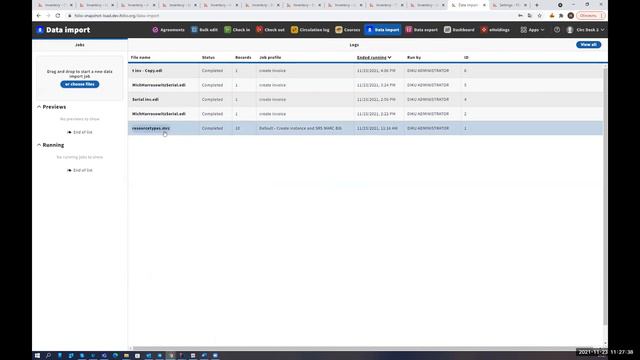
Task: Reload the page with browser refresh icon
Action: [x=58, y=16]
